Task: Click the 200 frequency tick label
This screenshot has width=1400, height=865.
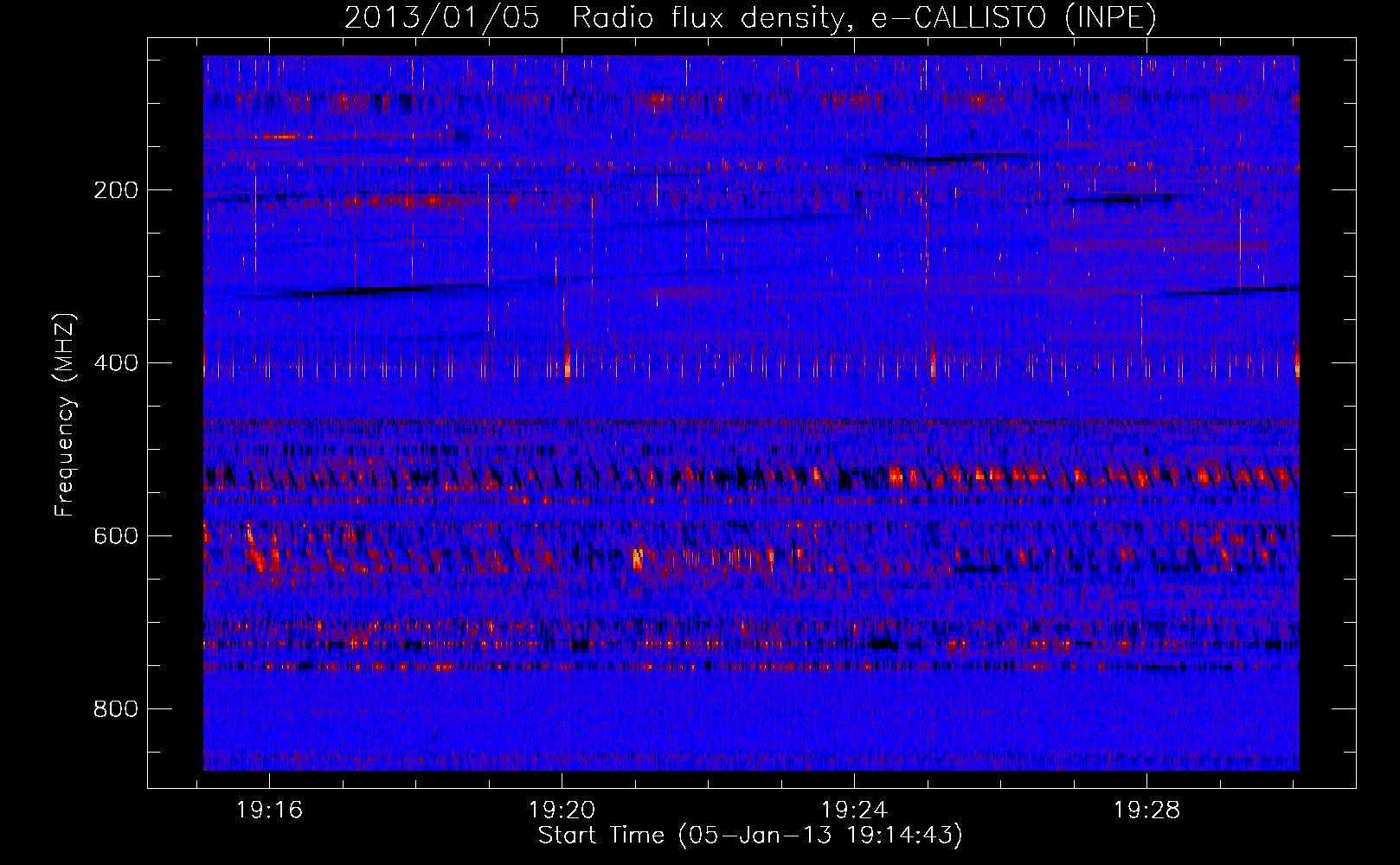Action: coord(116,190)
